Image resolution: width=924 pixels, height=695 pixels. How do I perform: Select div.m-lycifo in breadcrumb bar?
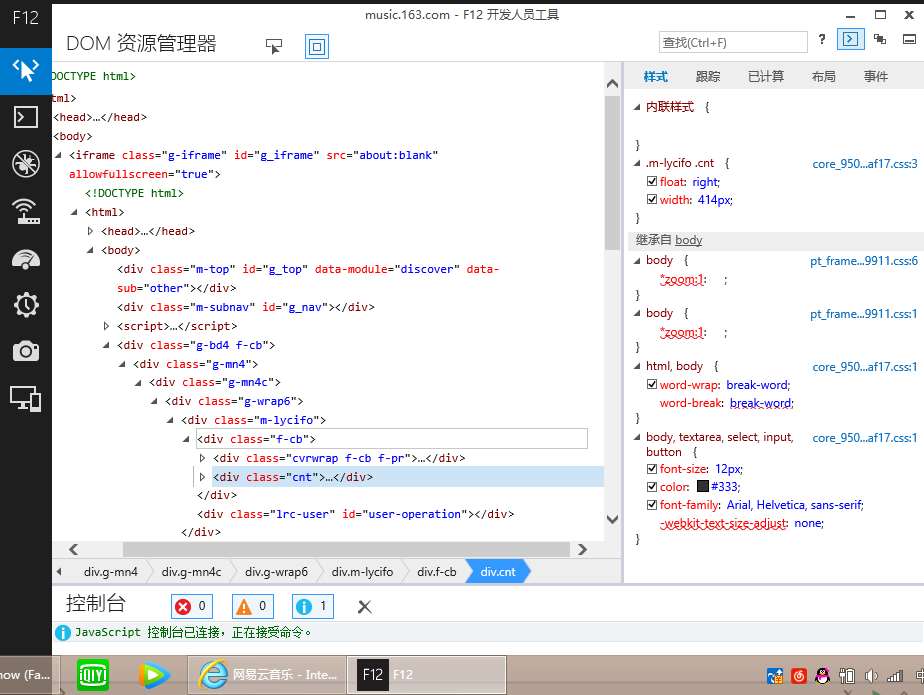click(x=362, y=572)
